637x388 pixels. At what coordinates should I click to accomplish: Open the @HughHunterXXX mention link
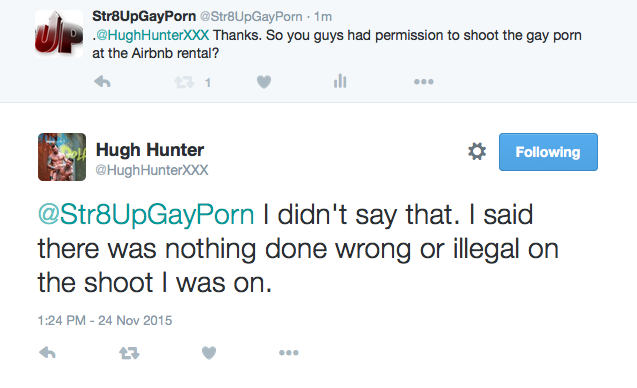click(x=152, y=35)
